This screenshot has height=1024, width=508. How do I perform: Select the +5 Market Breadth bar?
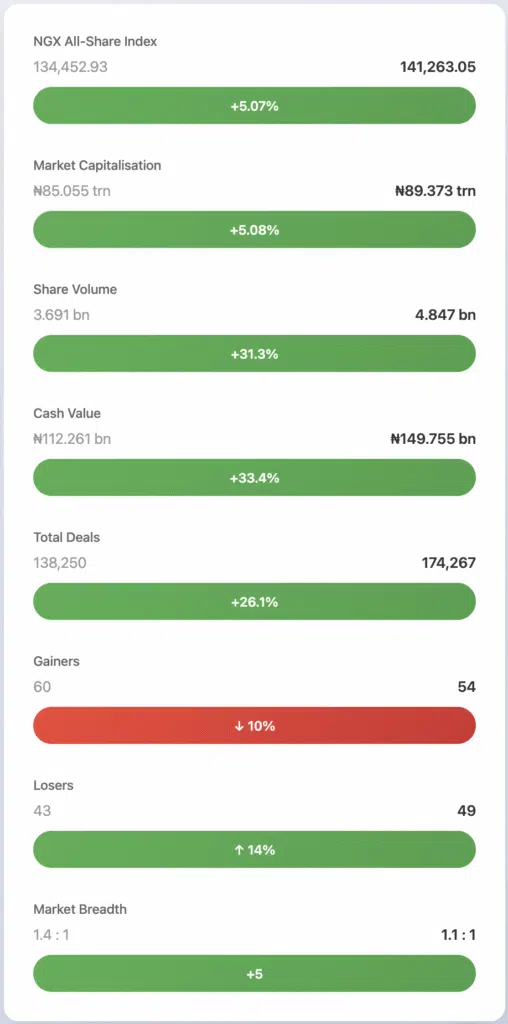(254, 974)
